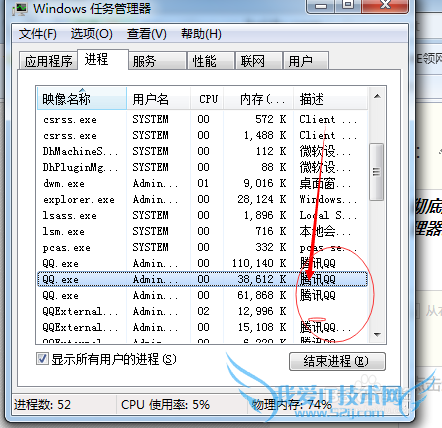Viewport: 442px width, 428px height.
Task: Select the QQExternal row using 15,108 K
Action: [202, 327]
